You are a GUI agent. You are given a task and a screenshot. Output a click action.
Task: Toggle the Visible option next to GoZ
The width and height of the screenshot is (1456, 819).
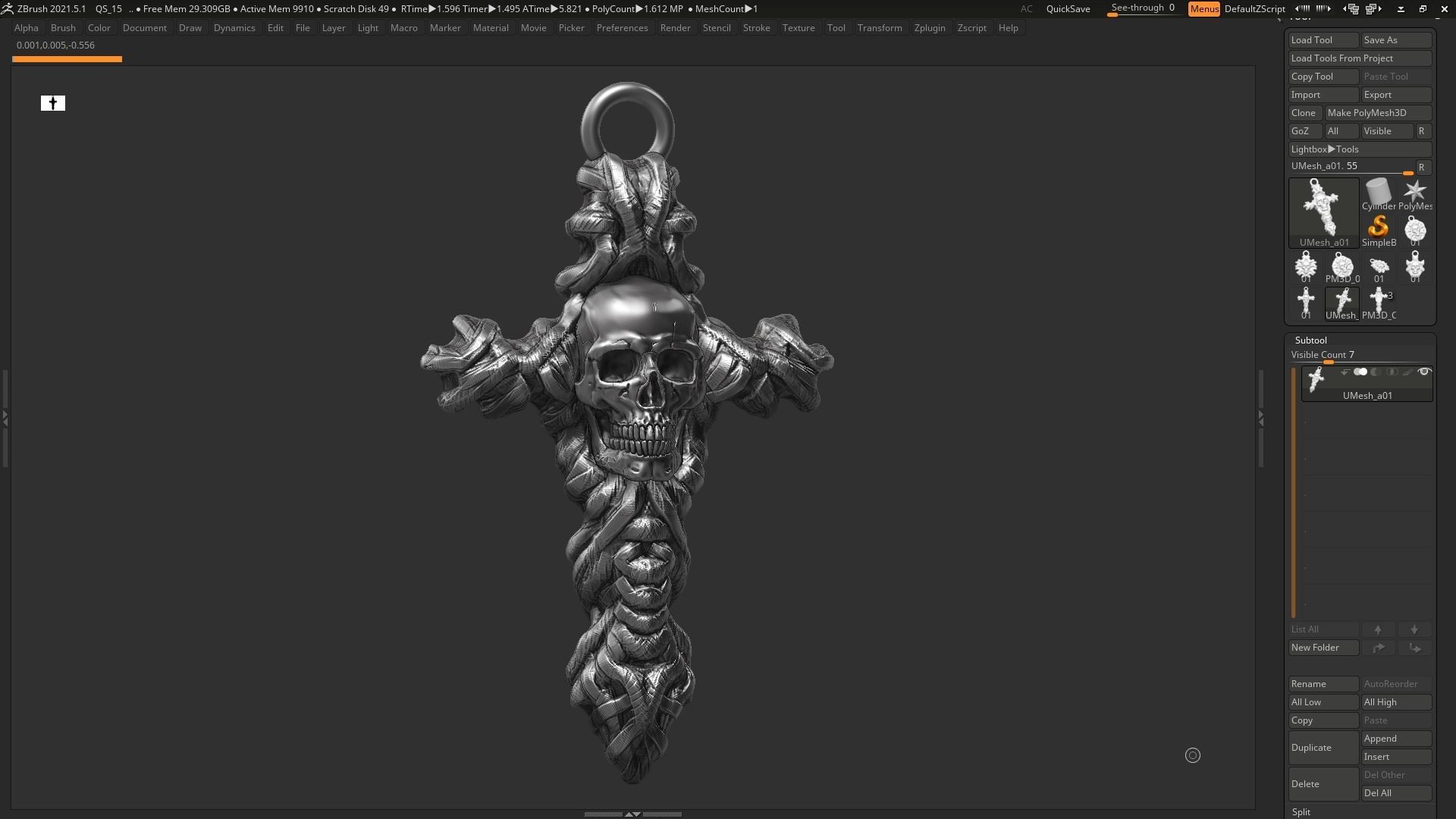coord(1387,131)
